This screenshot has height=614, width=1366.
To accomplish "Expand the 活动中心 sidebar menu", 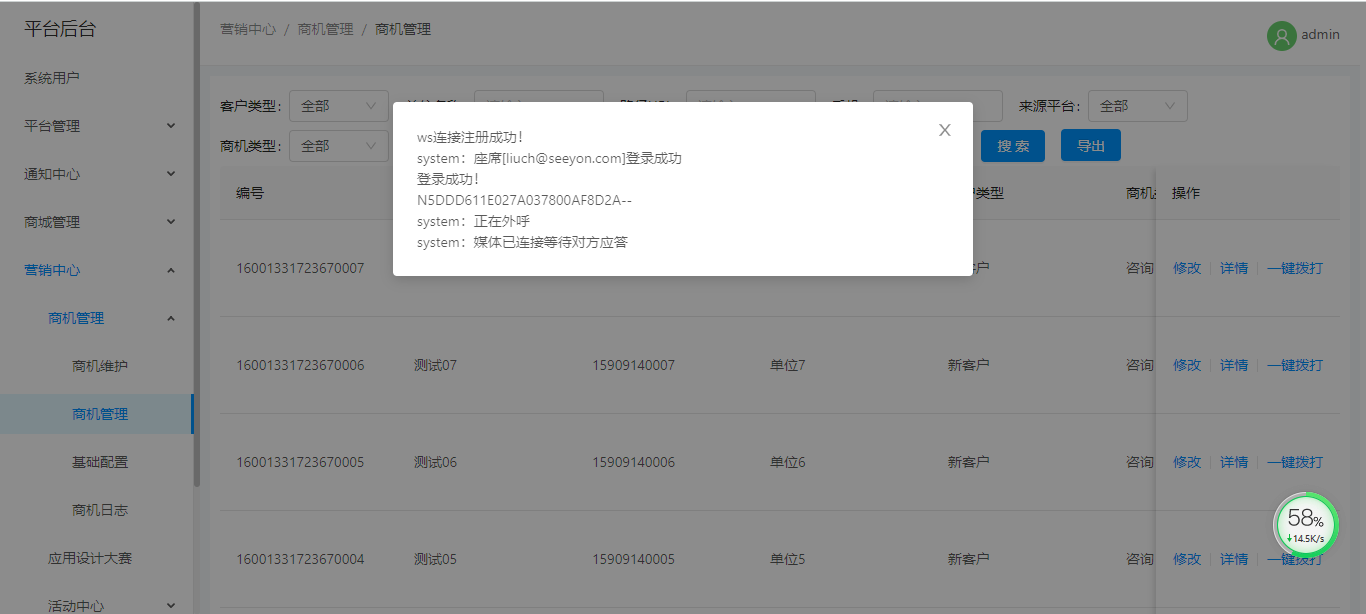I will click(x=97, y=605).
